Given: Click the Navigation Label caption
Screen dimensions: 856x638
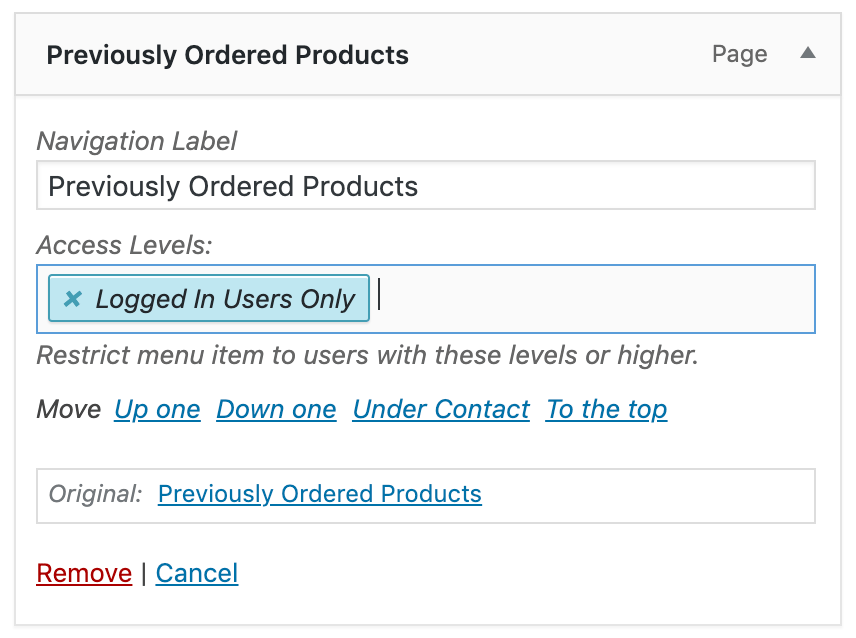Looking at the screenshot, I should pyautogui.click(x=137, y=141).
